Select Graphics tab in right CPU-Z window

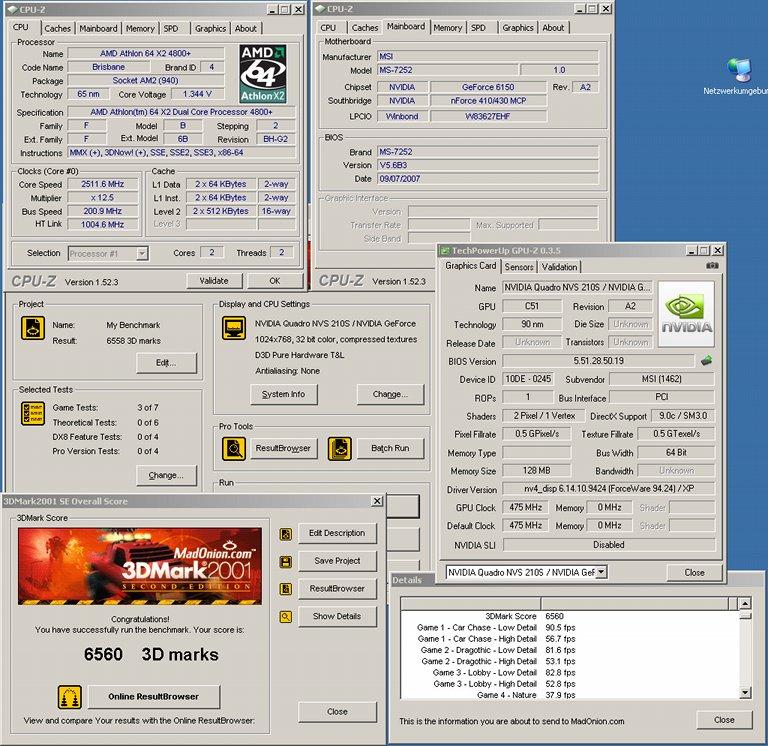517,28
